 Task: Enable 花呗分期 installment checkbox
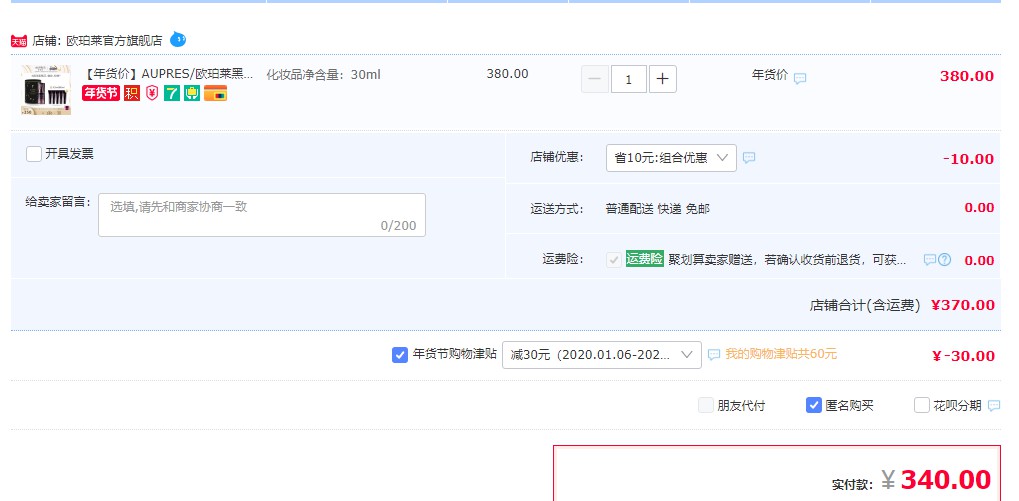click(922, 405)
